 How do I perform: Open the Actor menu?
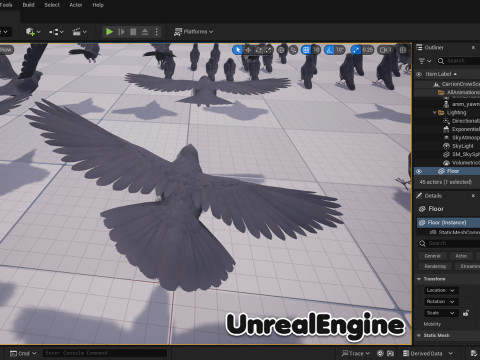(x=76, y=5)
